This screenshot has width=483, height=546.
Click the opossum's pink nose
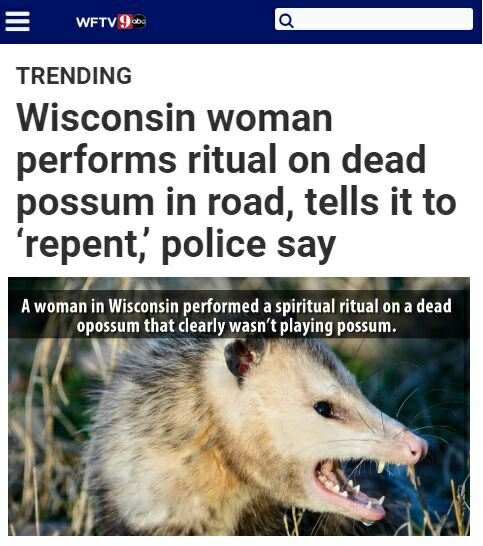[x=414, y=446]
